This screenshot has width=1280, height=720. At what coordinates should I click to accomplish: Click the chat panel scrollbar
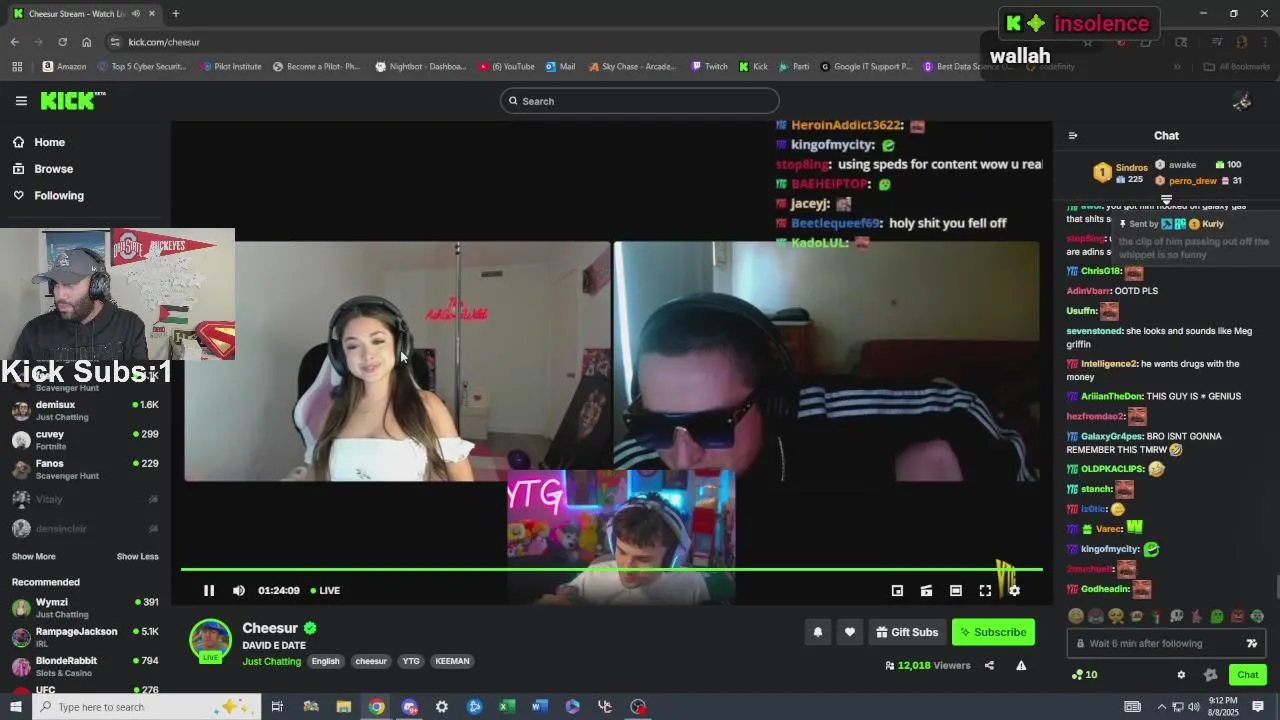tap(1275, 587)
